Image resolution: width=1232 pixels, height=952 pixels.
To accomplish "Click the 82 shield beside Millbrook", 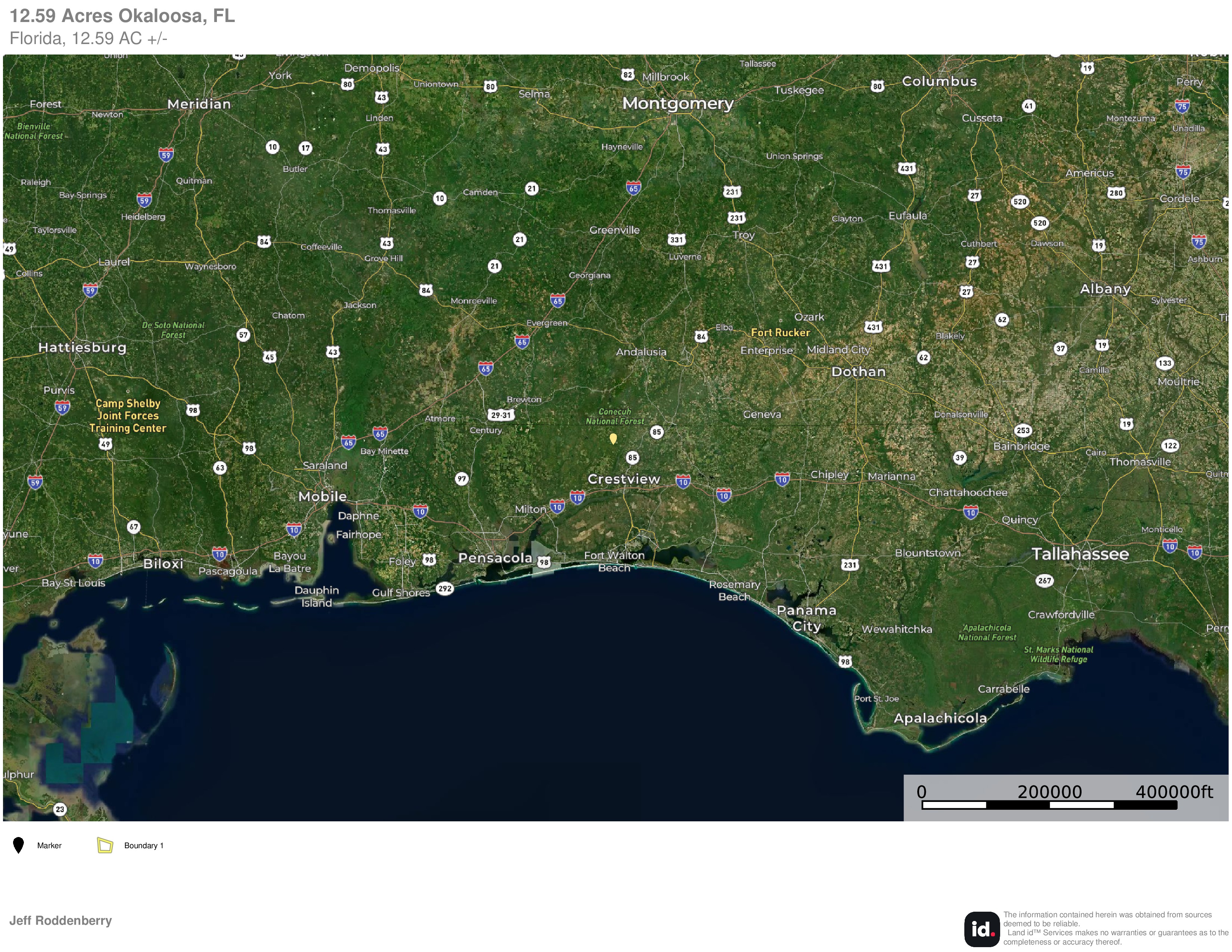I will [628, 74].
